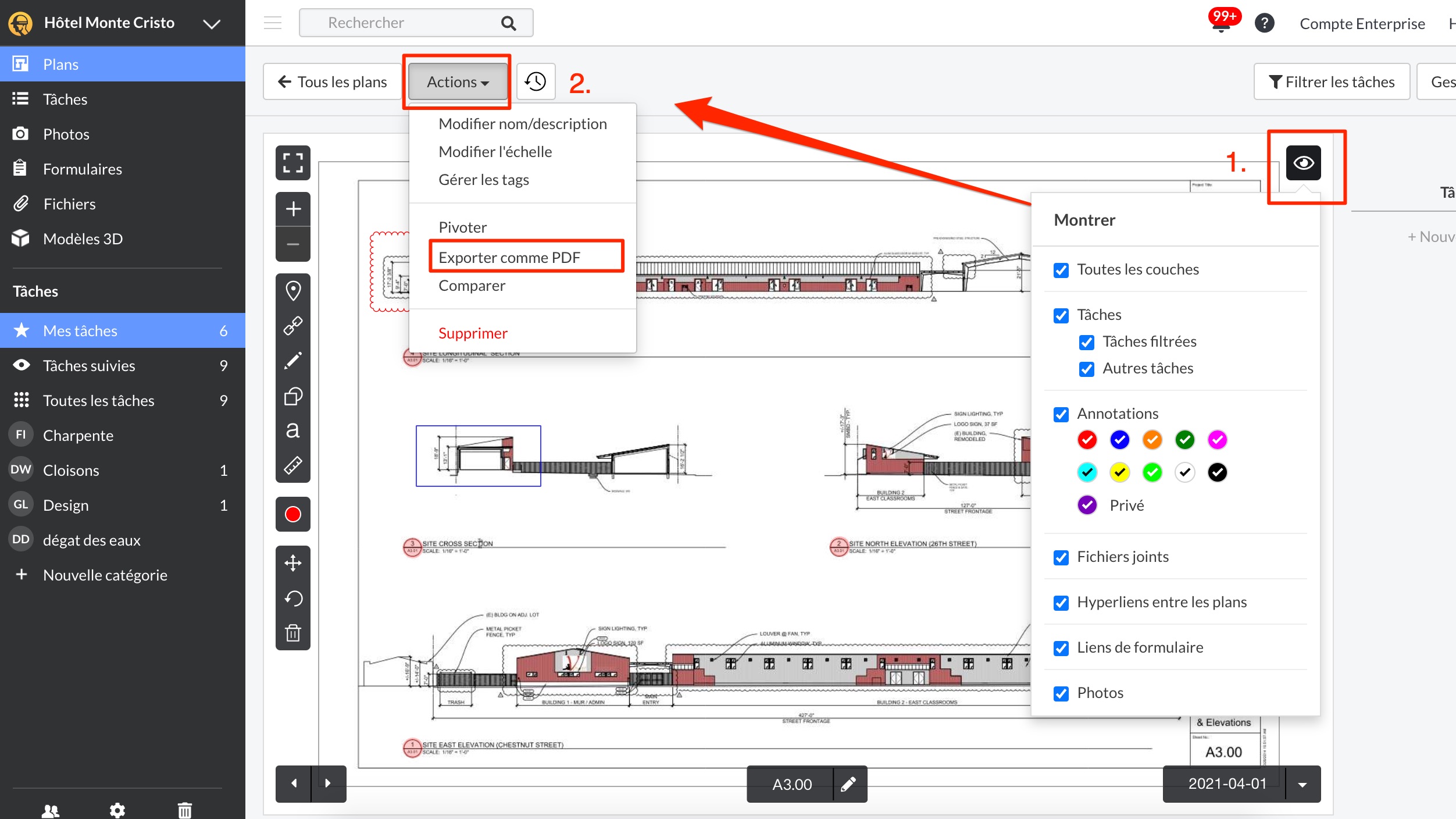The image size is (1456, 819).
Task: Open notifications bell with 99+ badge
Action: click(1221, 21)
